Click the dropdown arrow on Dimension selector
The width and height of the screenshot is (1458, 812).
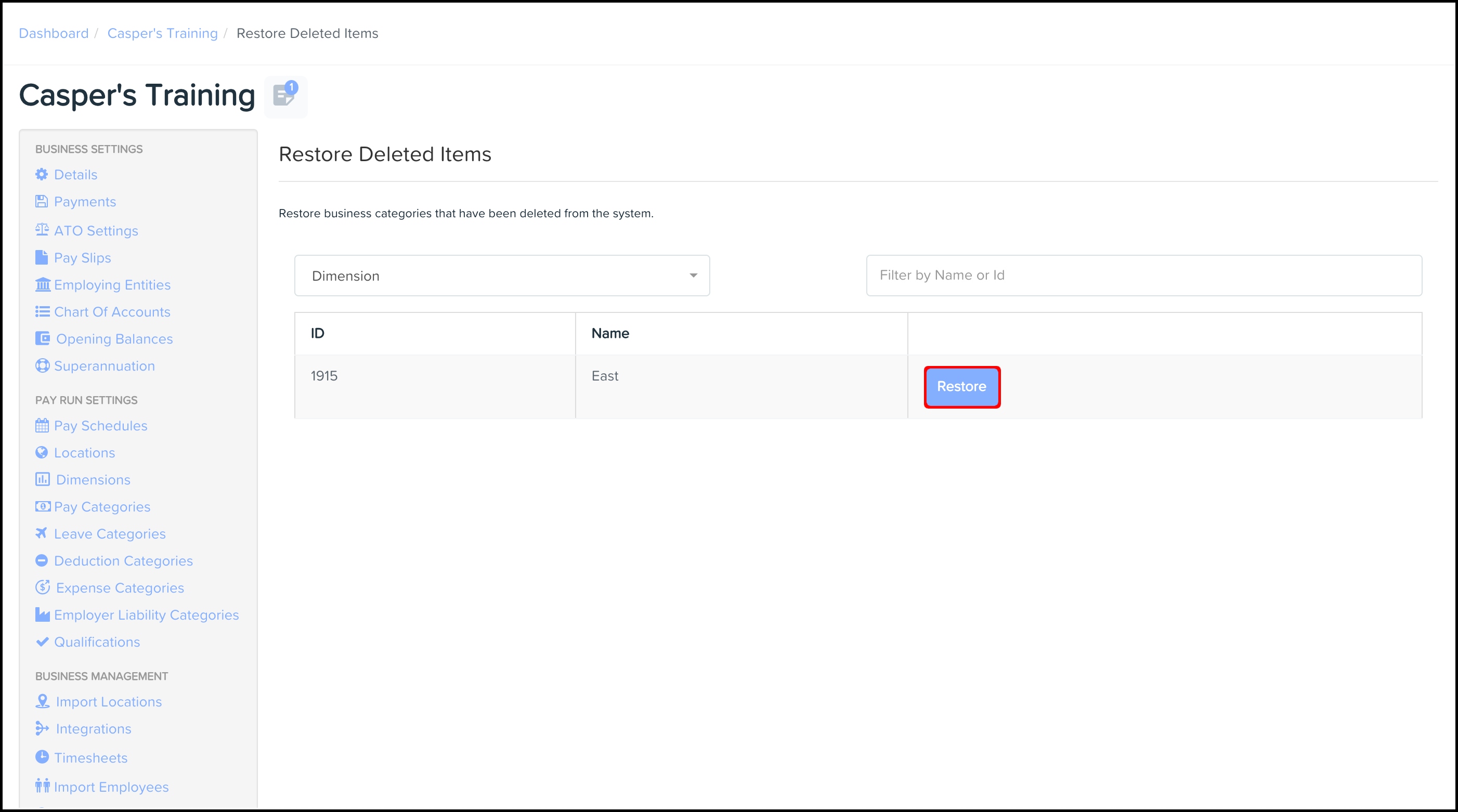pos(693,276)
